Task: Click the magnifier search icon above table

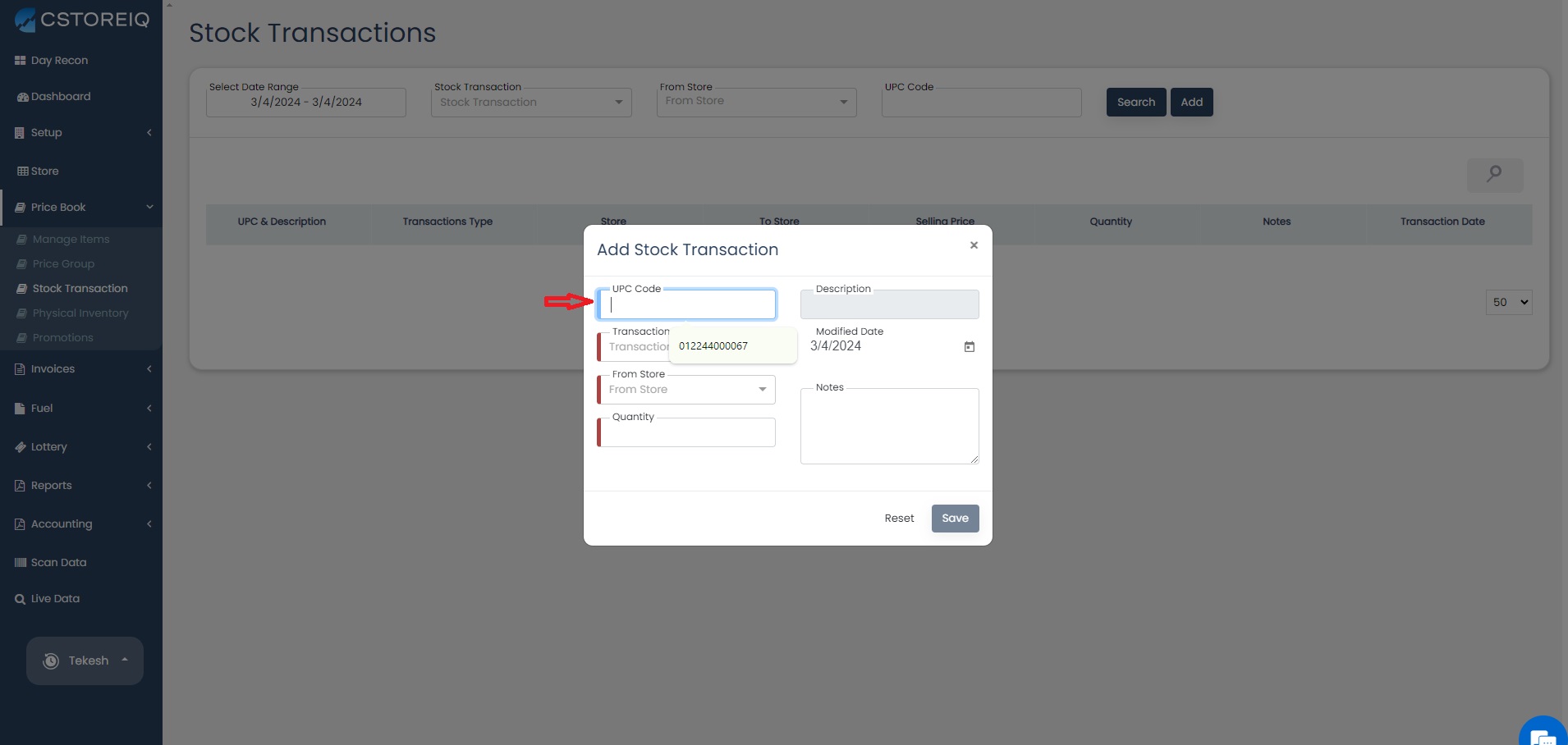Action: pyautogui.click(x=1494, y=175)
